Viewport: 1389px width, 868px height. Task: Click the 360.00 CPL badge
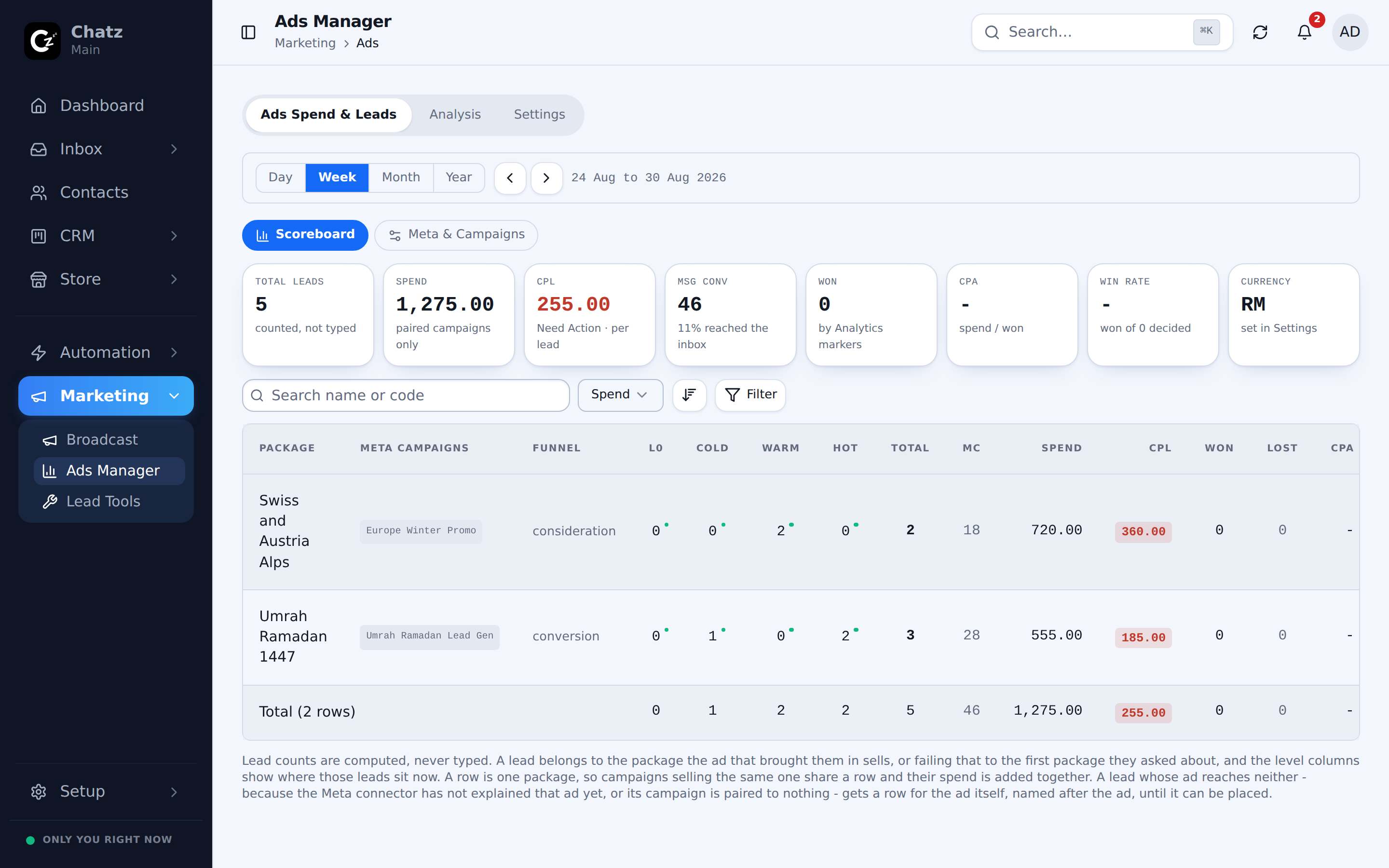[x=1144, y=531]
